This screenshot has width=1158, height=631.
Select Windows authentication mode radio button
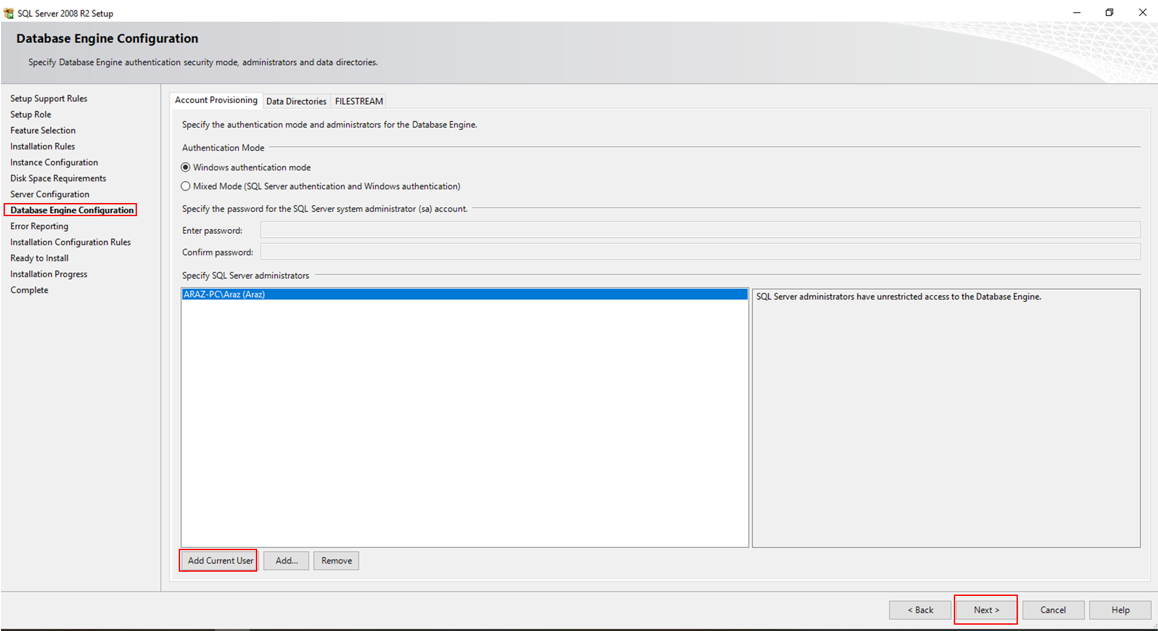click(185, 168)
